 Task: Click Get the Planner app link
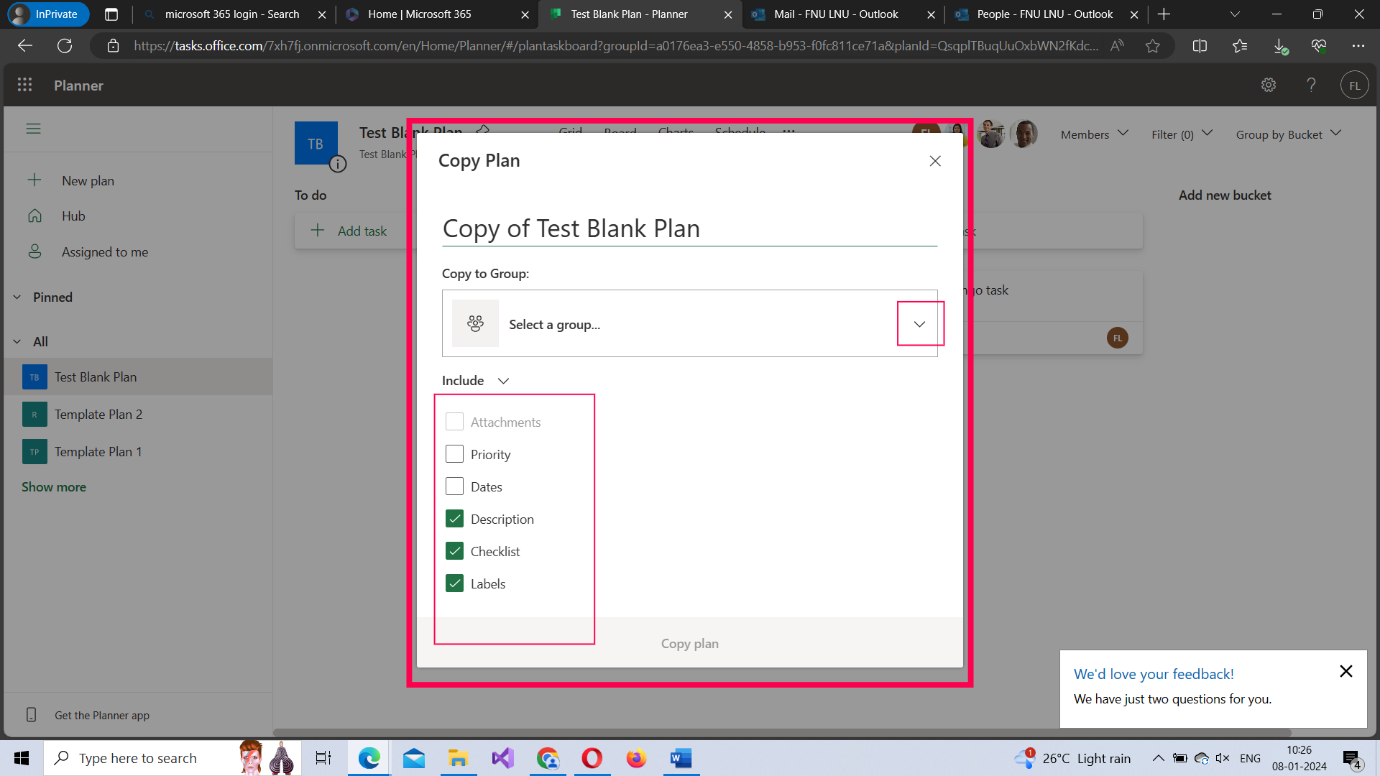(x=102, y=715)
